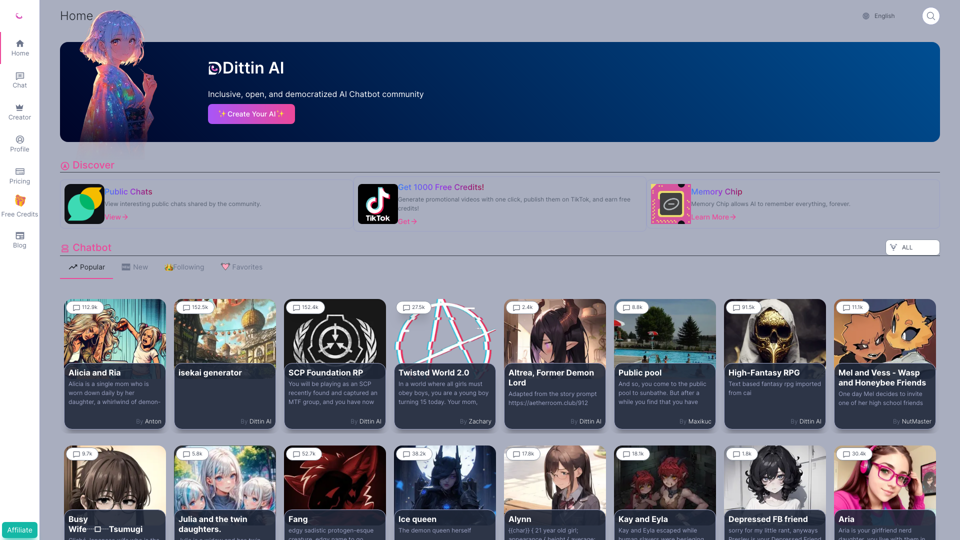960x540 pixels.
Task: Open Julia and the twin daughters card
Action: point(225,492)
